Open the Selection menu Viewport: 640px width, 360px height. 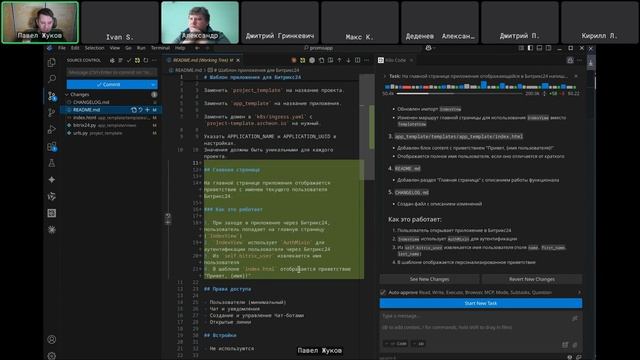95,48
